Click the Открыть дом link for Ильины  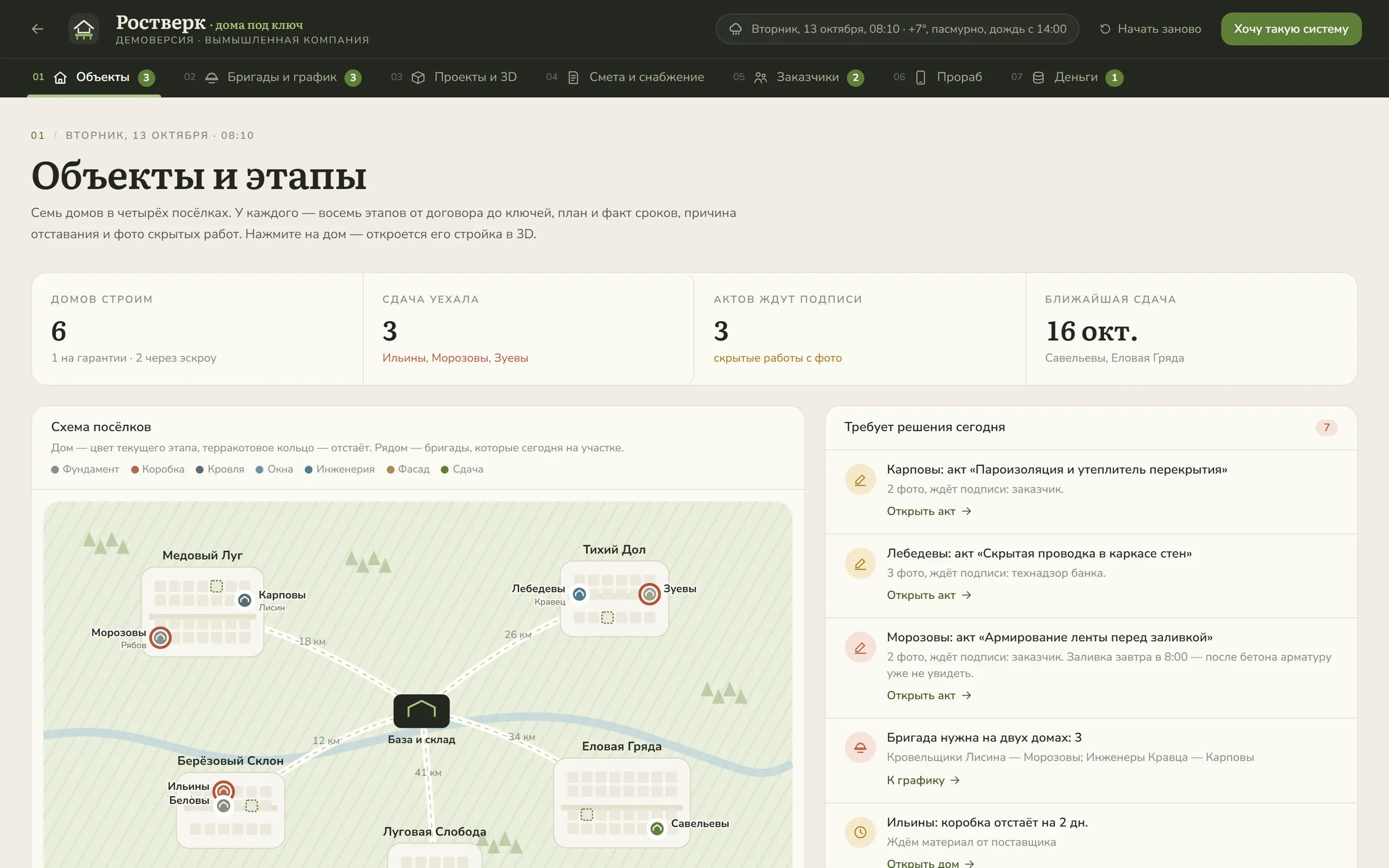(931, 863)
